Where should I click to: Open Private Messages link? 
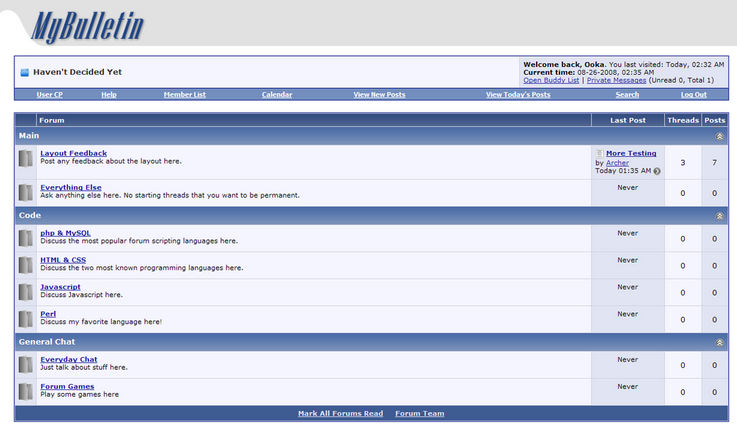pos(619,80)
